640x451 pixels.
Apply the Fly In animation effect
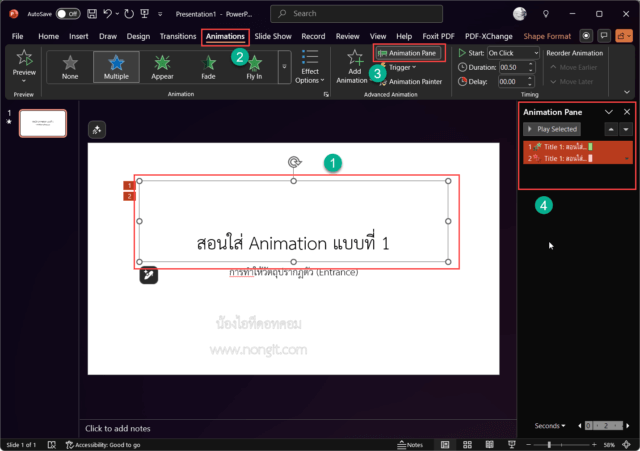(254, 67)
